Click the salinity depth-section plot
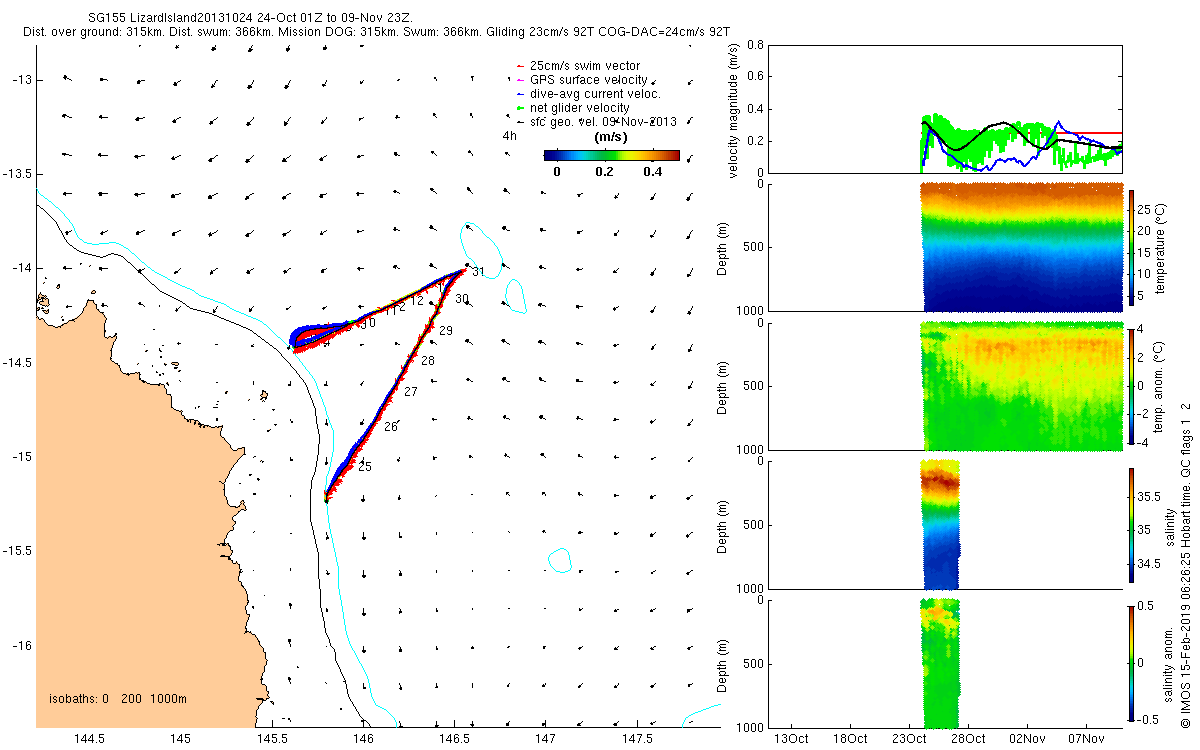 click(941, 524)
